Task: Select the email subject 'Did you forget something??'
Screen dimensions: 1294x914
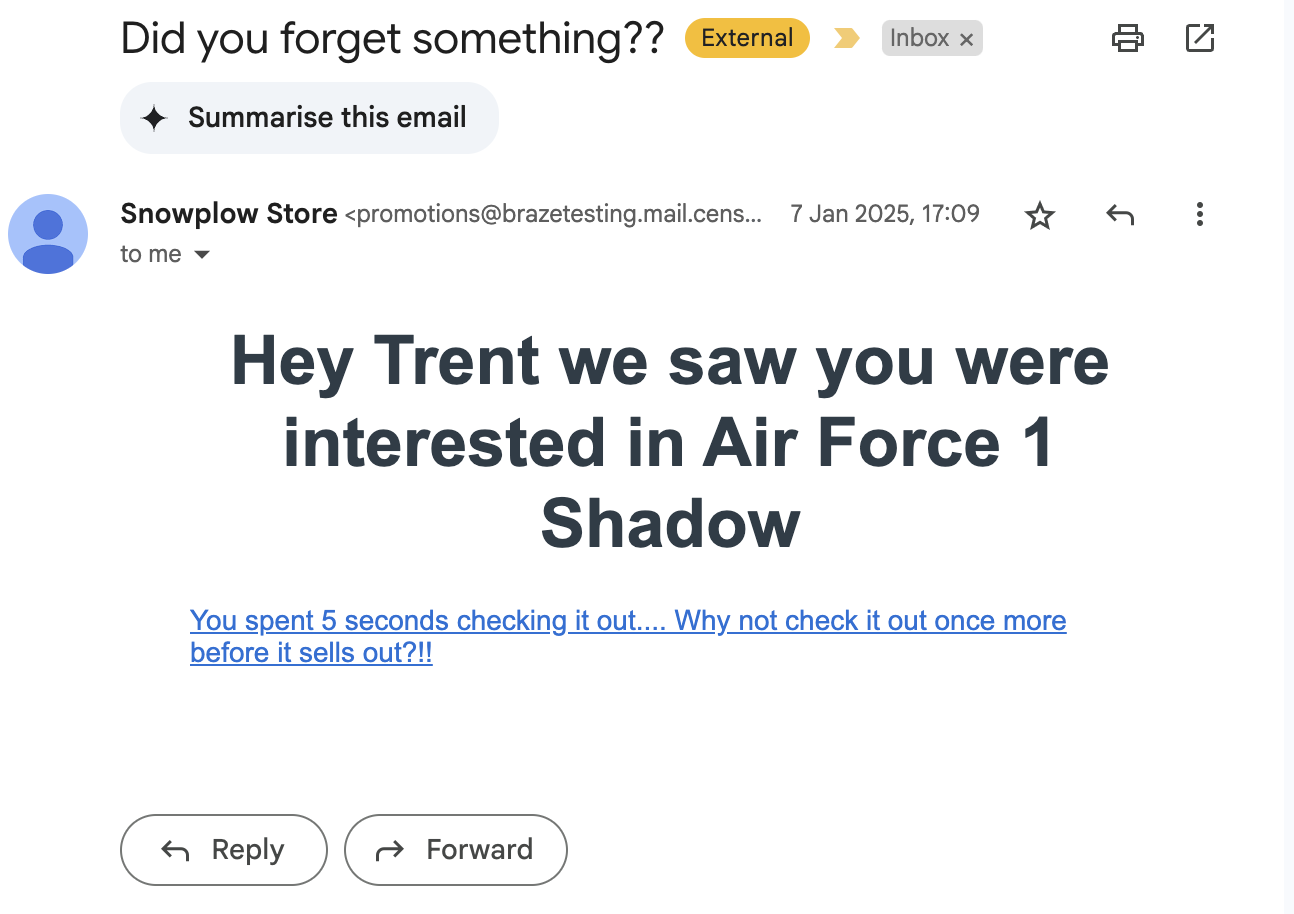Action: 391,38
